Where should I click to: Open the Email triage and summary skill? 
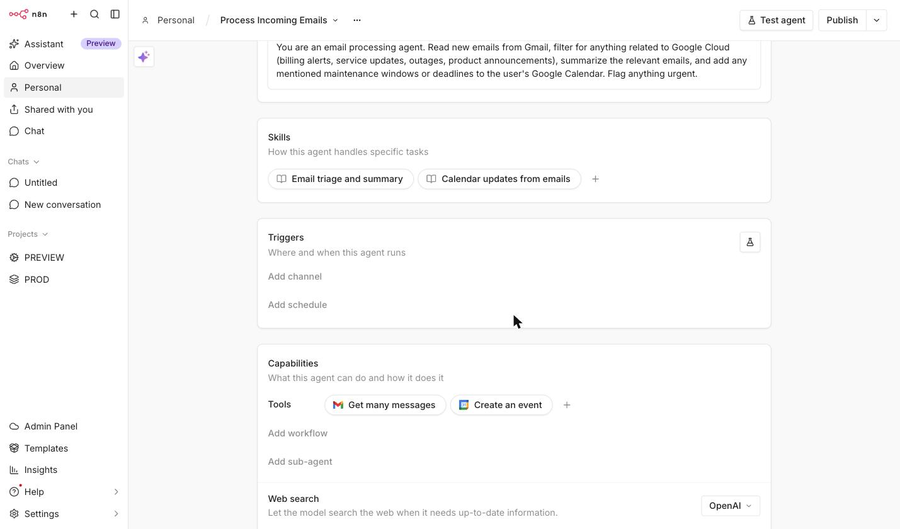340,179
